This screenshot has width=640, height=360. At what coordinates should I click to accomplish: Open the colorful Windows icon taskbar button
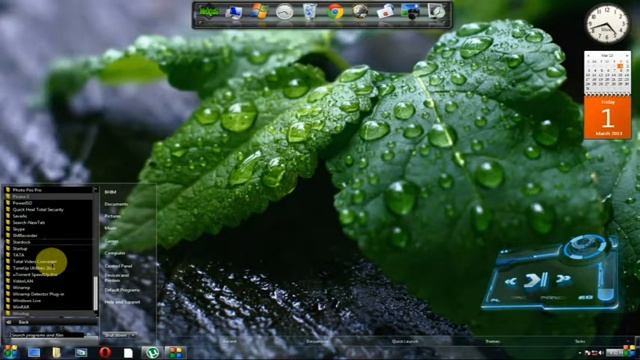[x=176, y=352]
